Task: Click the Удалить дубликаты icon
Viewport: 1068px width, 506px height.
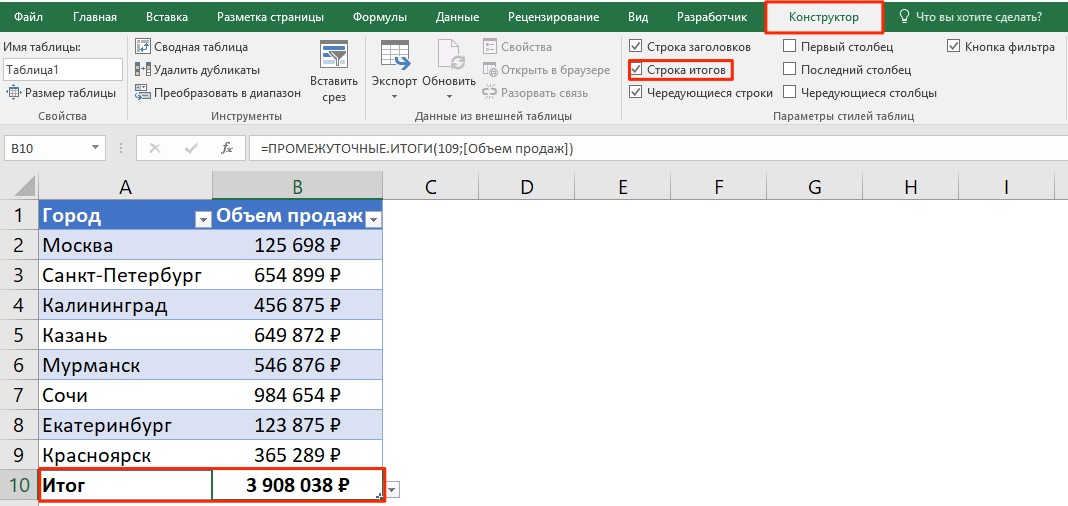Action: click(x=143, y=70)
